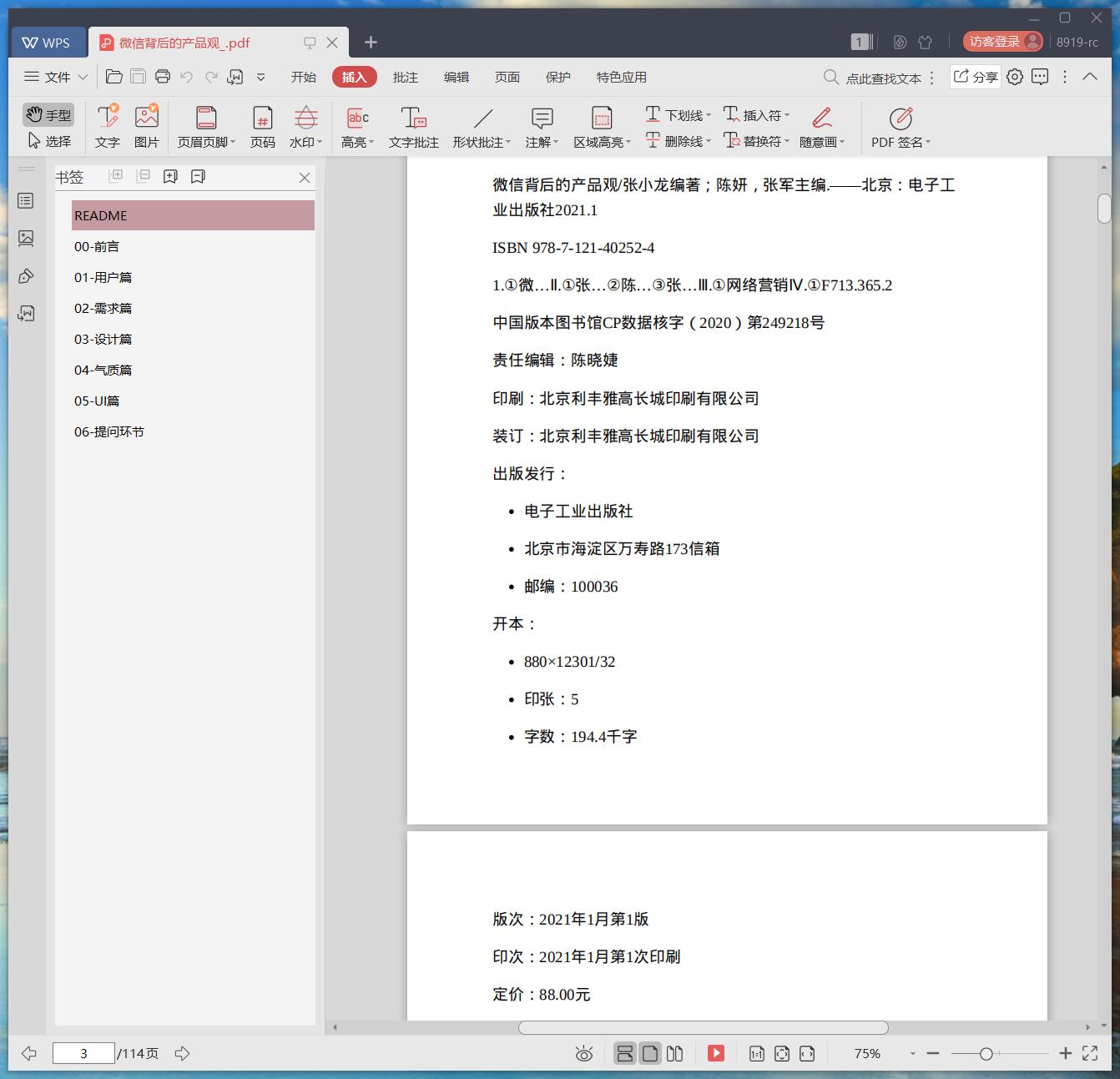Open freehand drawing (随意画) dropdown
Image resolution: width=1120 pixels, height=1079 pixels.
click(x=822, y=127)
